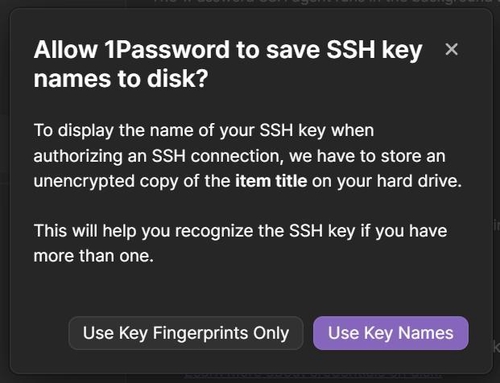Click the word 'Names' on the purple button
The width and height of the screenshot is (500, 383).
click(x=426, y=333)
